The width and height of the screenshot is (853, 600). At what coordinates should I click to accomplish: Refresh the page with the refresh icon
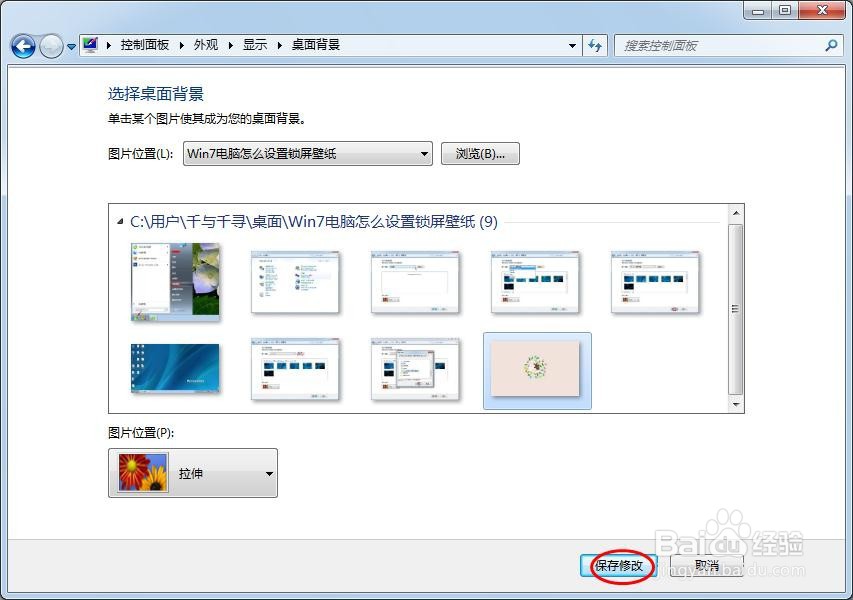pyautogui.click(x=595, y=45)
